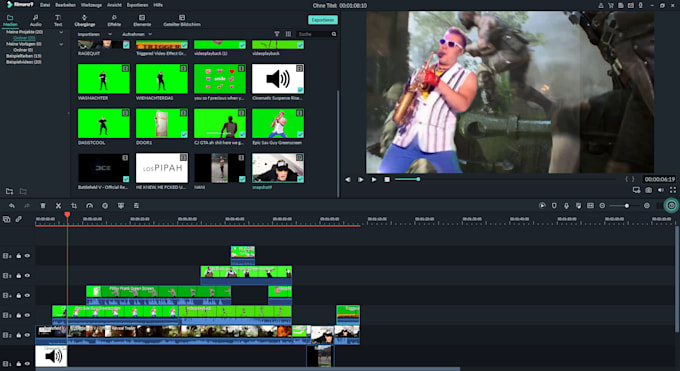680x371 pixels.
Task: Zoom in the timeline with plus icon
Action: (x=647, y=206)
